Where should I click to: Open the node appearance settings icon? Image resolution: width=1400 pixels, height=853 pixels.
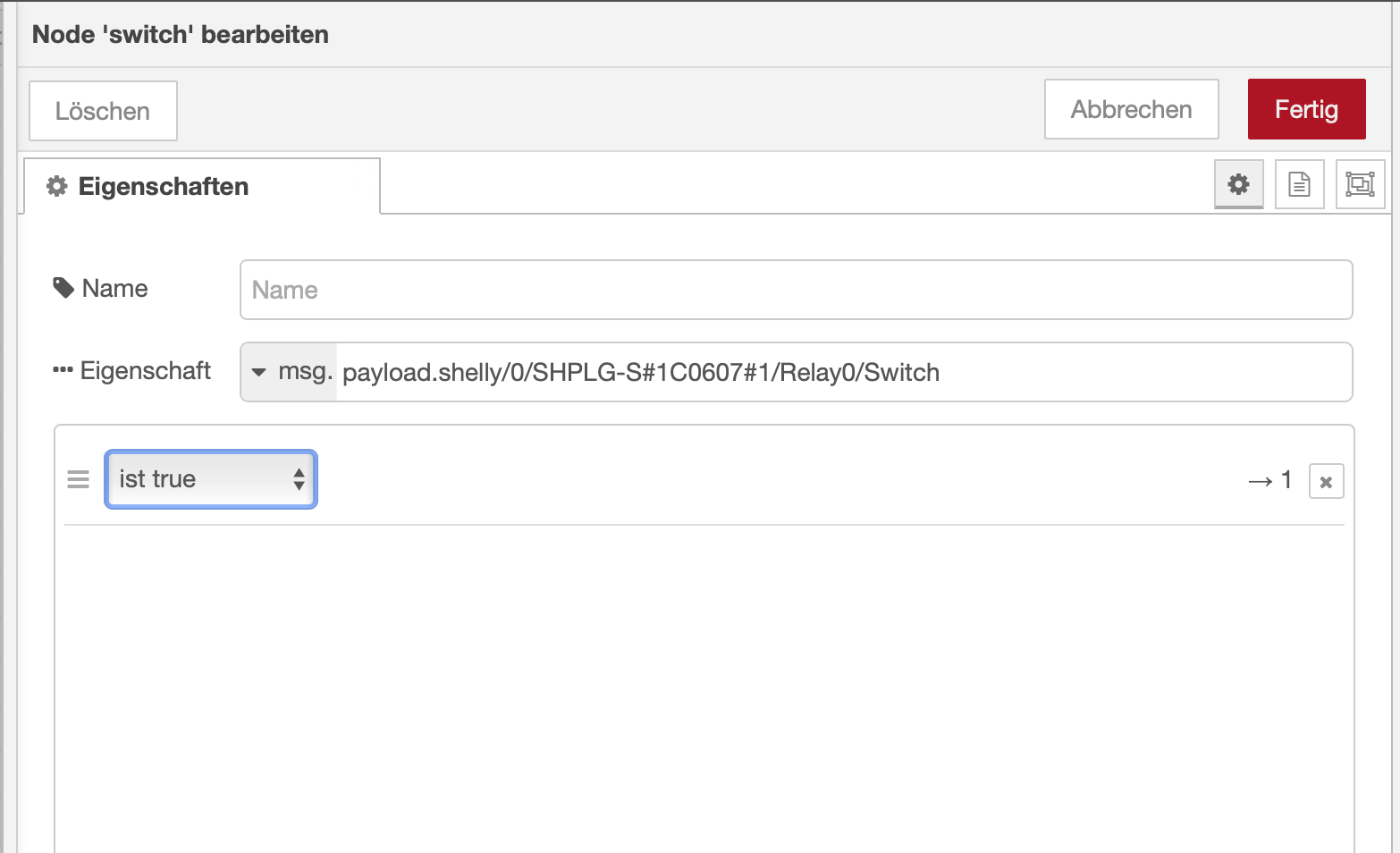(1360, 184)
